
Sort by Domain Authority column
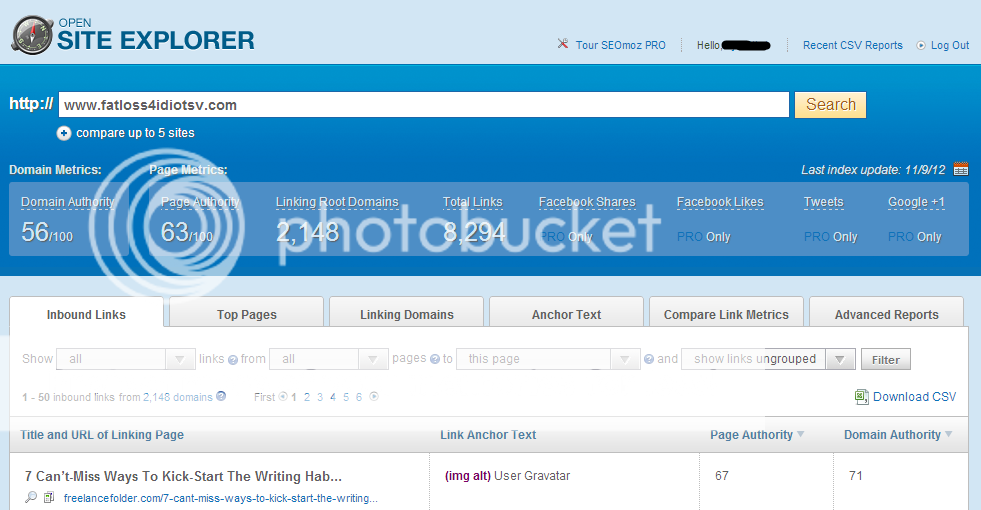[898, 434]
